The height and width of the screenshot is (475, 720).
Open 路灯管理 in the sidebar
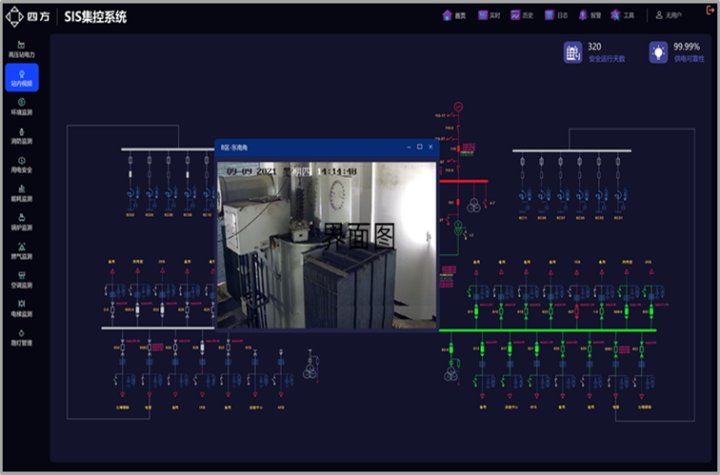[21, 337]
